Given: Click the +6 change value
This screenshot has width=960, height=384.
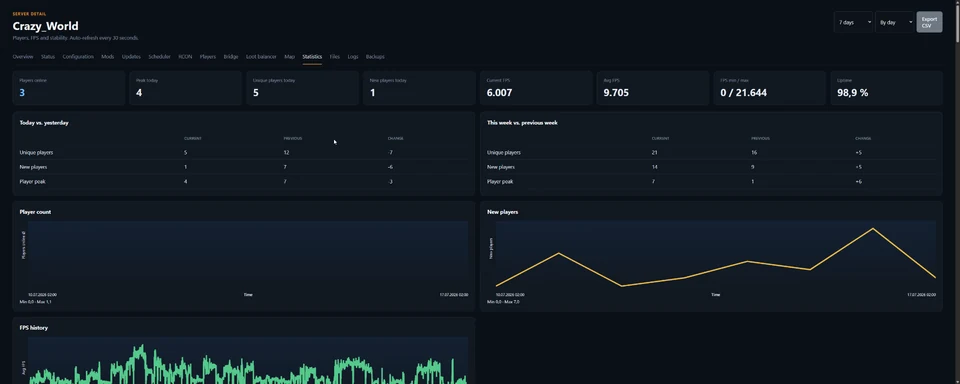Looking at the screenshot, I should (x=858, y=181).
